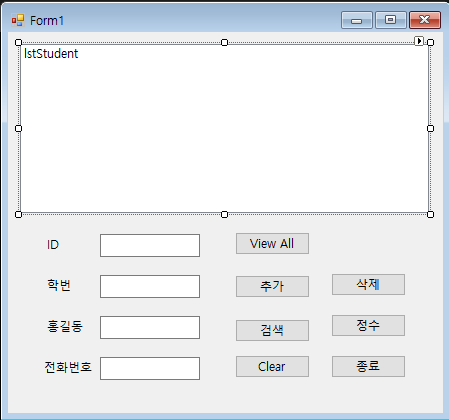The height and width of the screenshot is (420, 449).
Task: Click the bottom-middle resize handle of lstStudent
Action: tap(225, 214)
